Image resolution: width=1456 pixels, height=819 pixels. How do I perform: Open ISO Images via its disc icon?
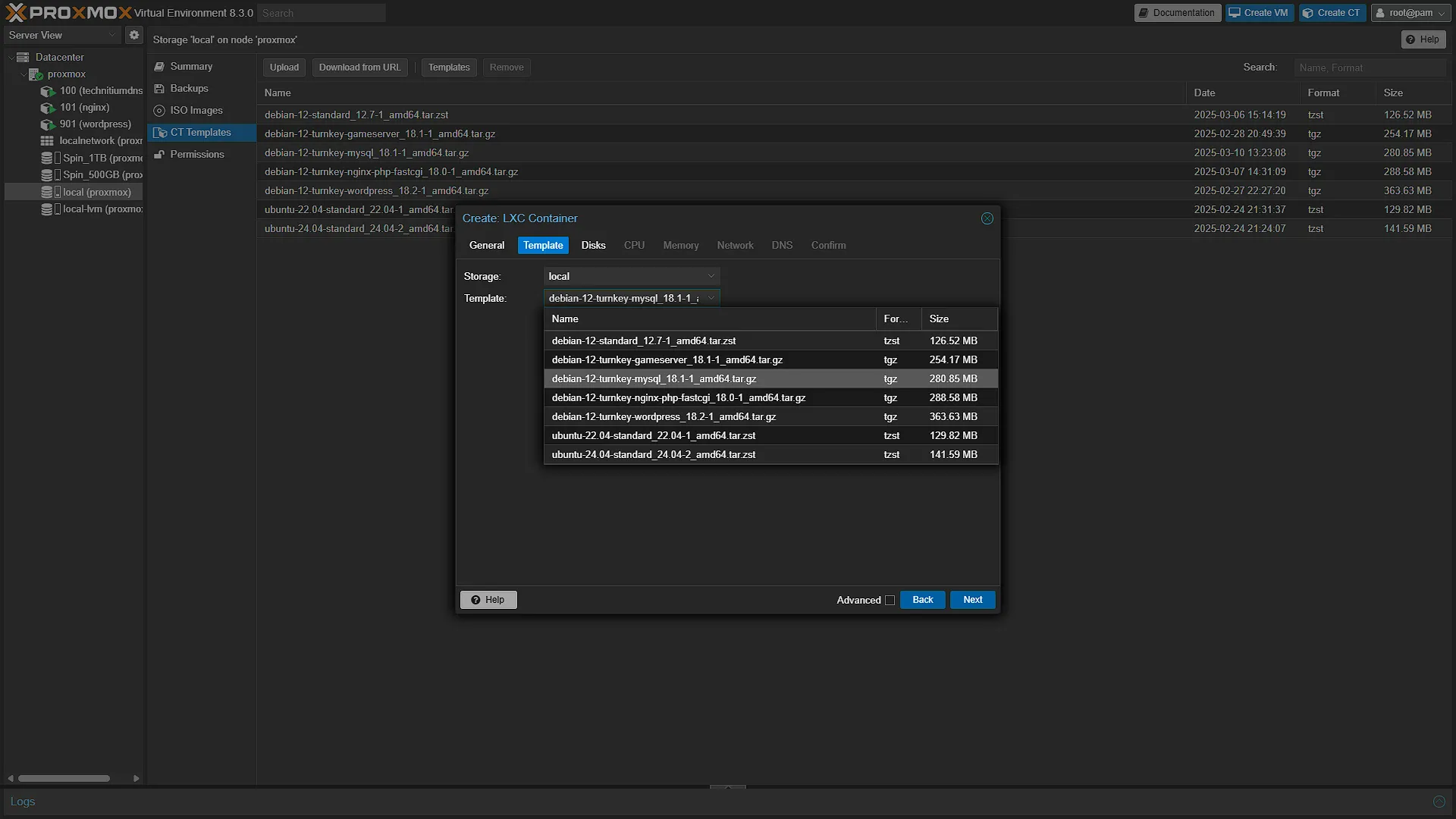click(x=159, y=111)
